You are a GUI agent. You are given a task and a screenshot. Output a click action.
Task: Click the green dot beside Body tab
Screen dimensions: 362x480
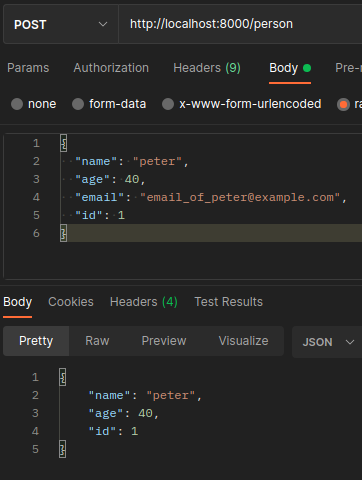[307, 68]
